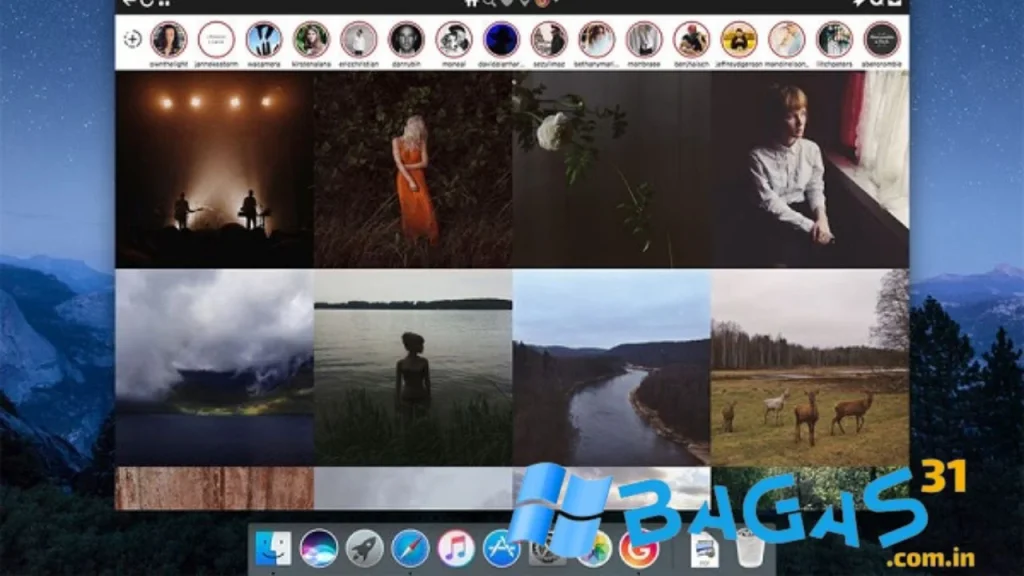Open ericchristian's story circle
The image size is (1024, 576).
[x=359, y=39]
